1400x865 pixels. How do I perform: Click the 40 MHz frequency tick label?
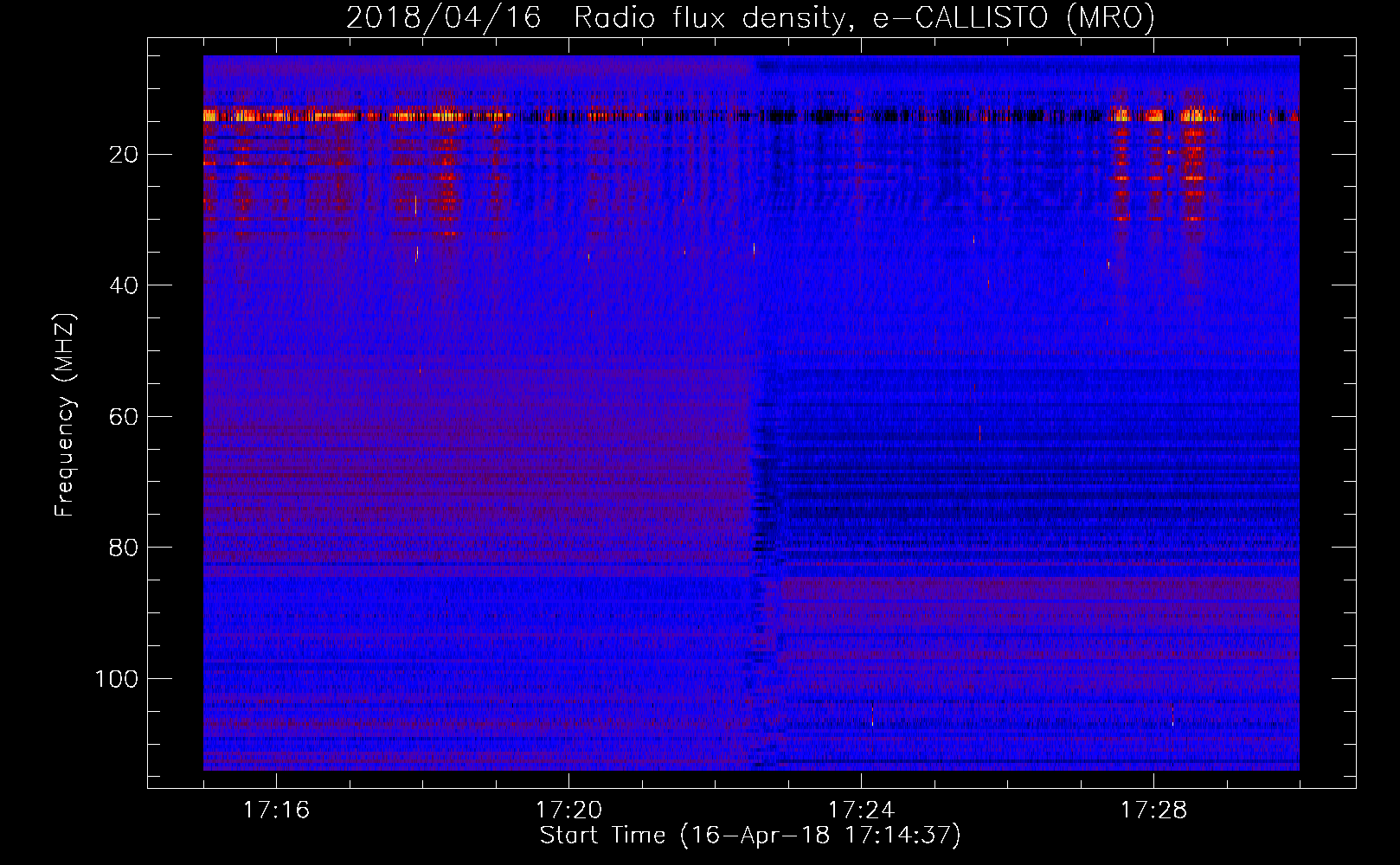click(124, 285)
